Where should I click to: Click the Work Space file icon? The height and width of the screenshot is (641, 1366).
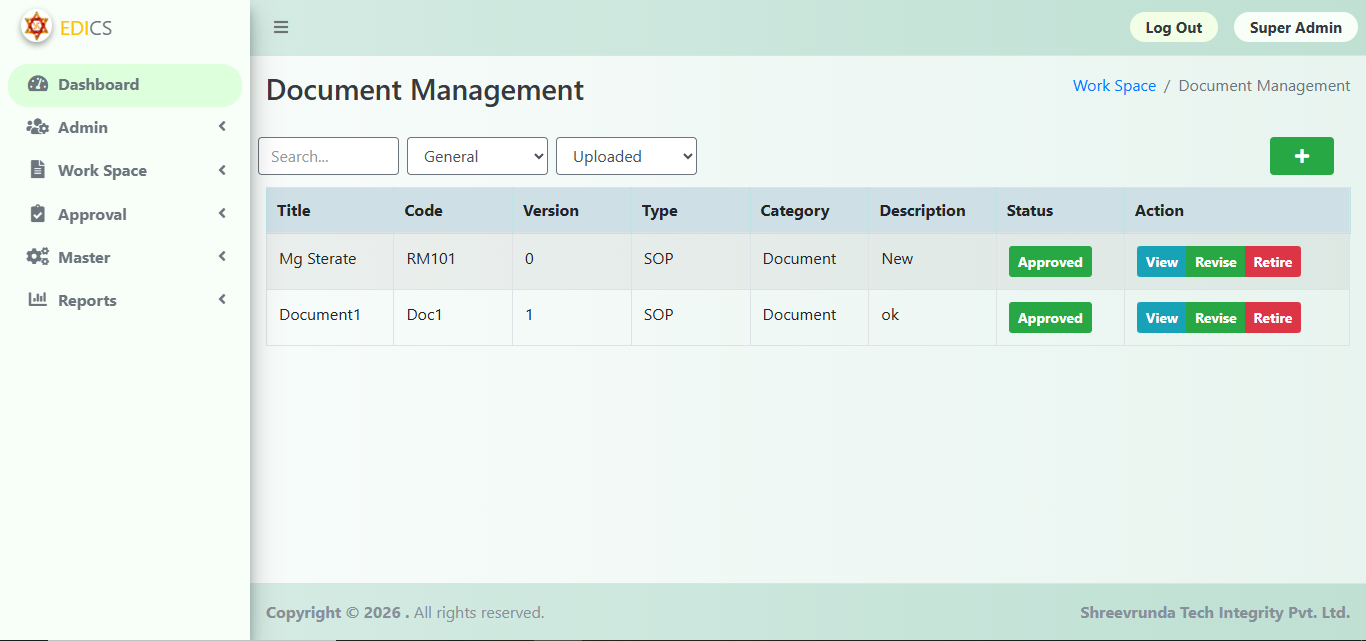(38, 170)
